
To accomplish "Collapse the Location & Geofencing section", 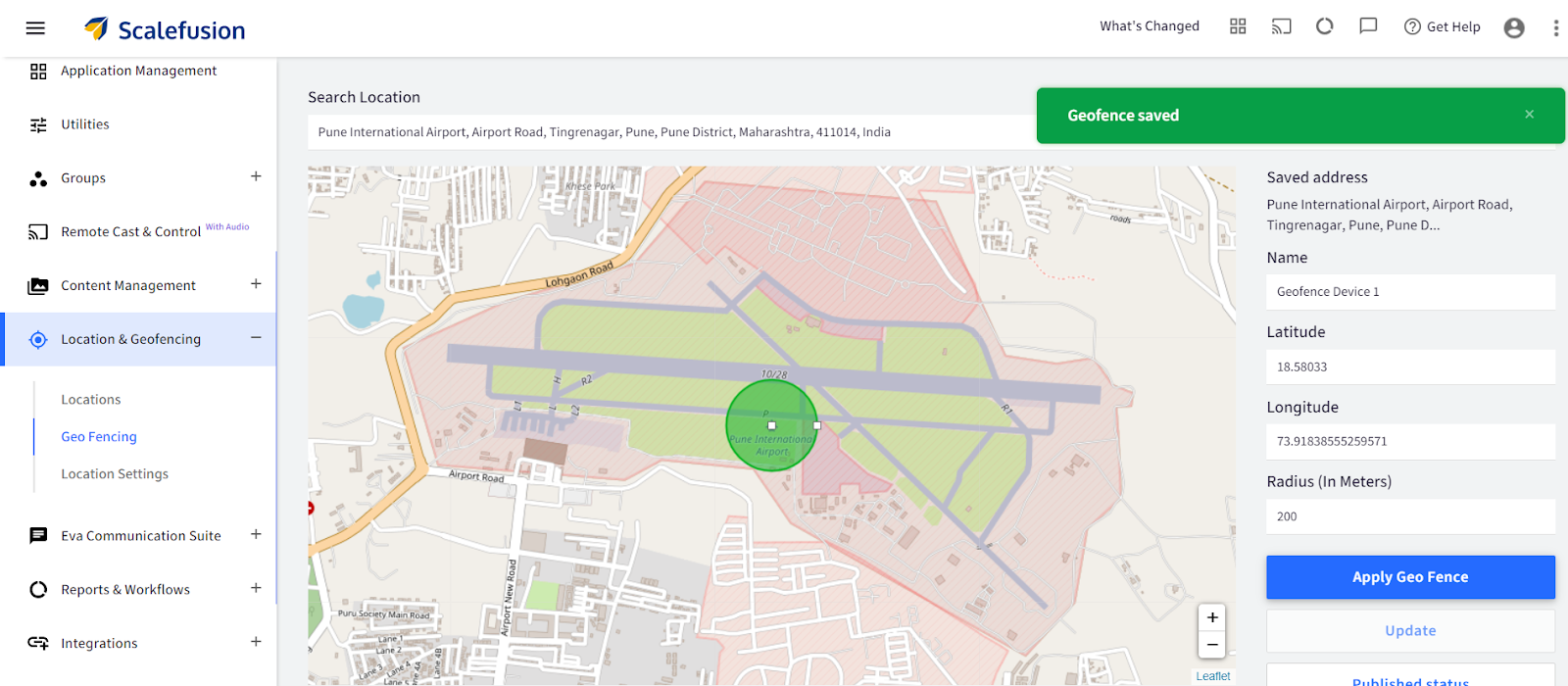I will coord(256,338).
